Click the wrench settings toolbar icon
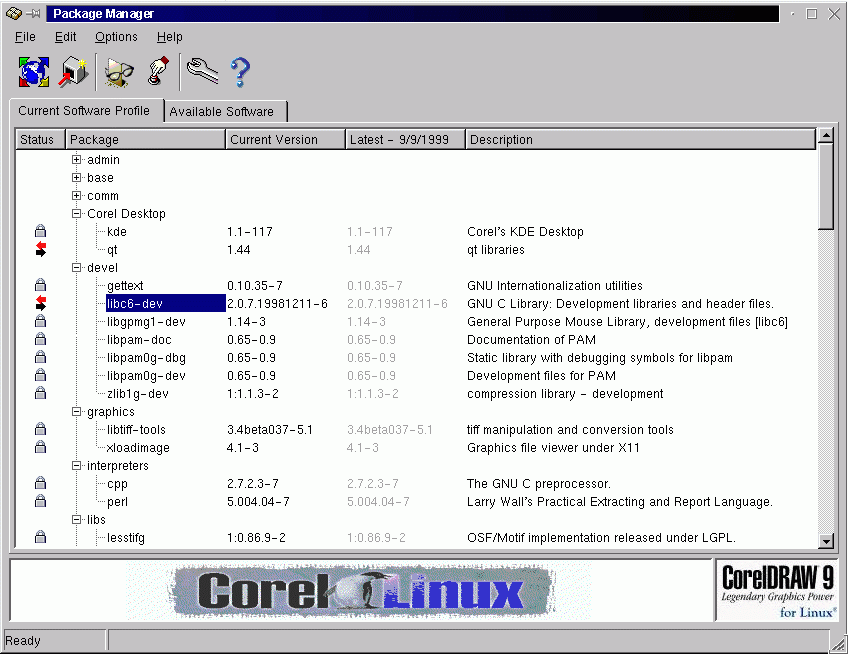This screenshot has height=654, width=848. pos(203,72)
